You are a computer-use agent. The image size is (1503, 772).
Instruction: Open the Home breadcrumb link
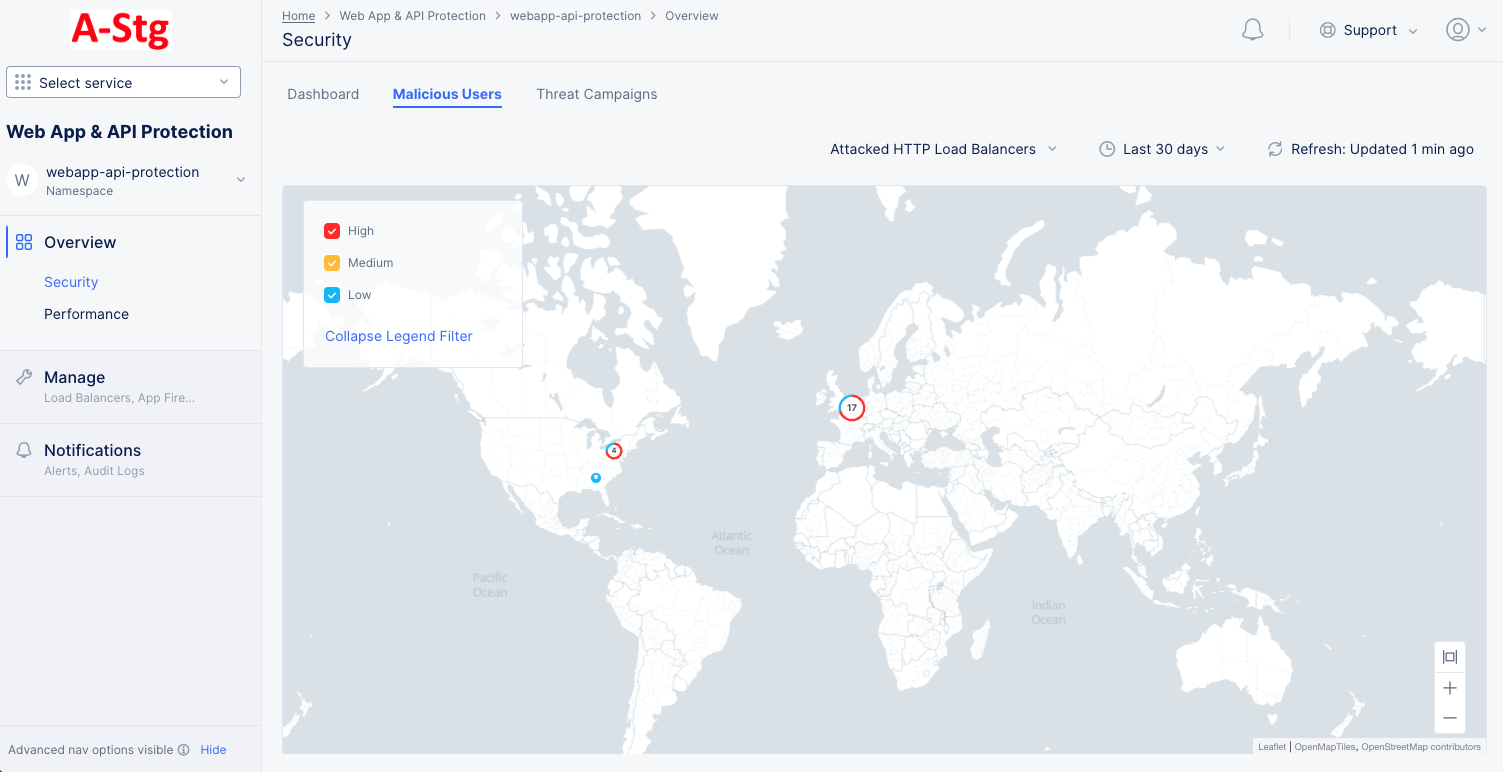tap(298, 15)
